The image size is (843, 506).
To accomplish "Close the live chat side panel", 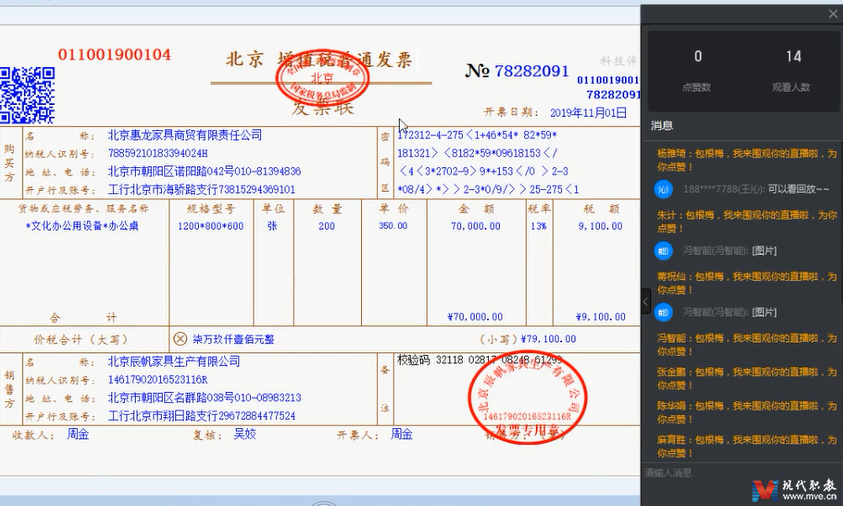I will (x=833, y=14).
